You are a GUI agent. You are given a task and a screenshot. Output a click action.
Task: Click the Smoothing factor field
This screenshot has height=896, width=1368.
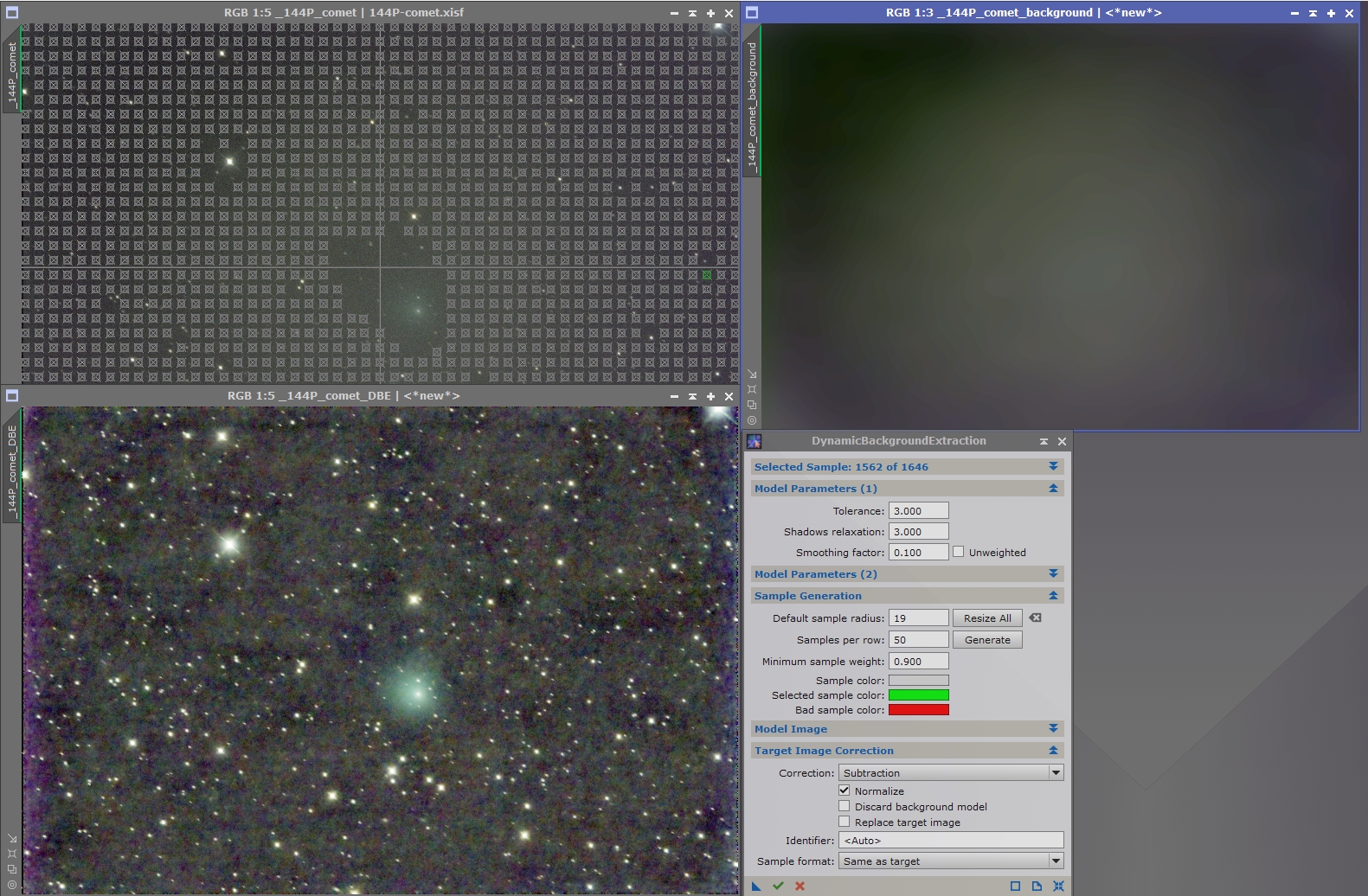[919, 552]
